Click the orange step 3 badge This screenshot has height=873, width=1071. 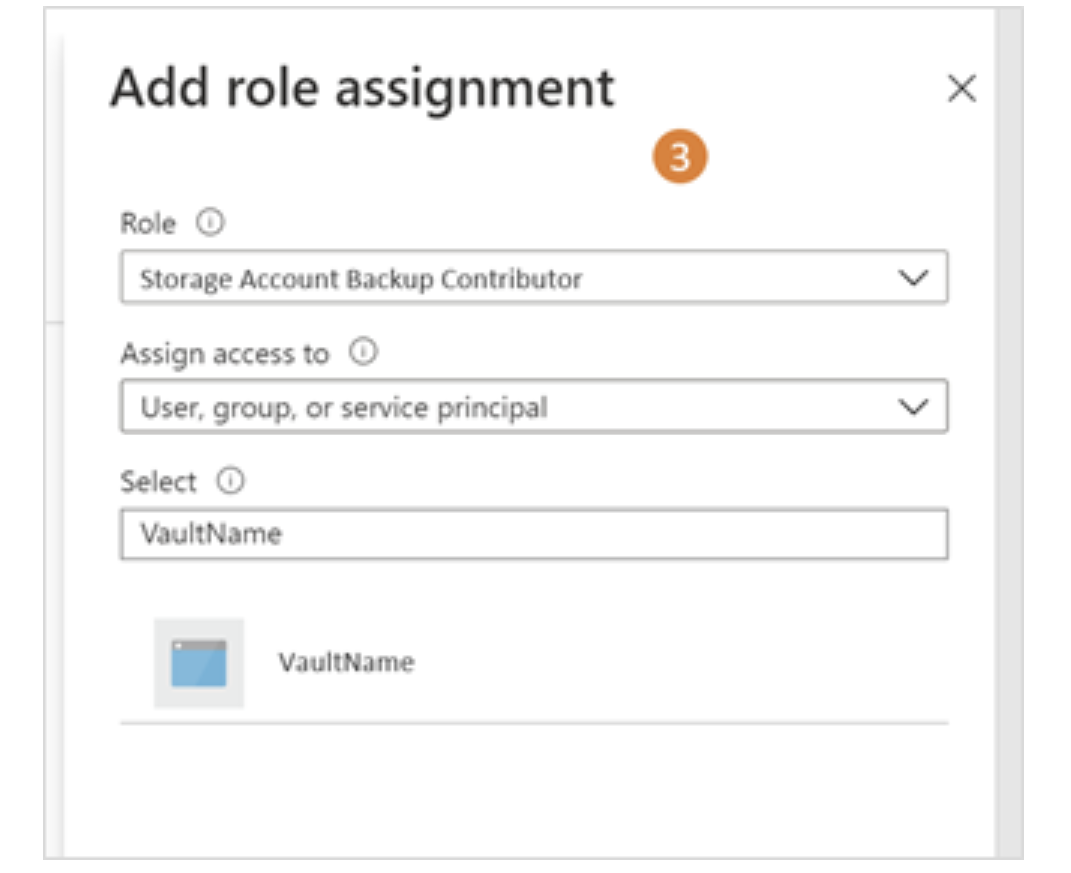click(x=680, y=159)
